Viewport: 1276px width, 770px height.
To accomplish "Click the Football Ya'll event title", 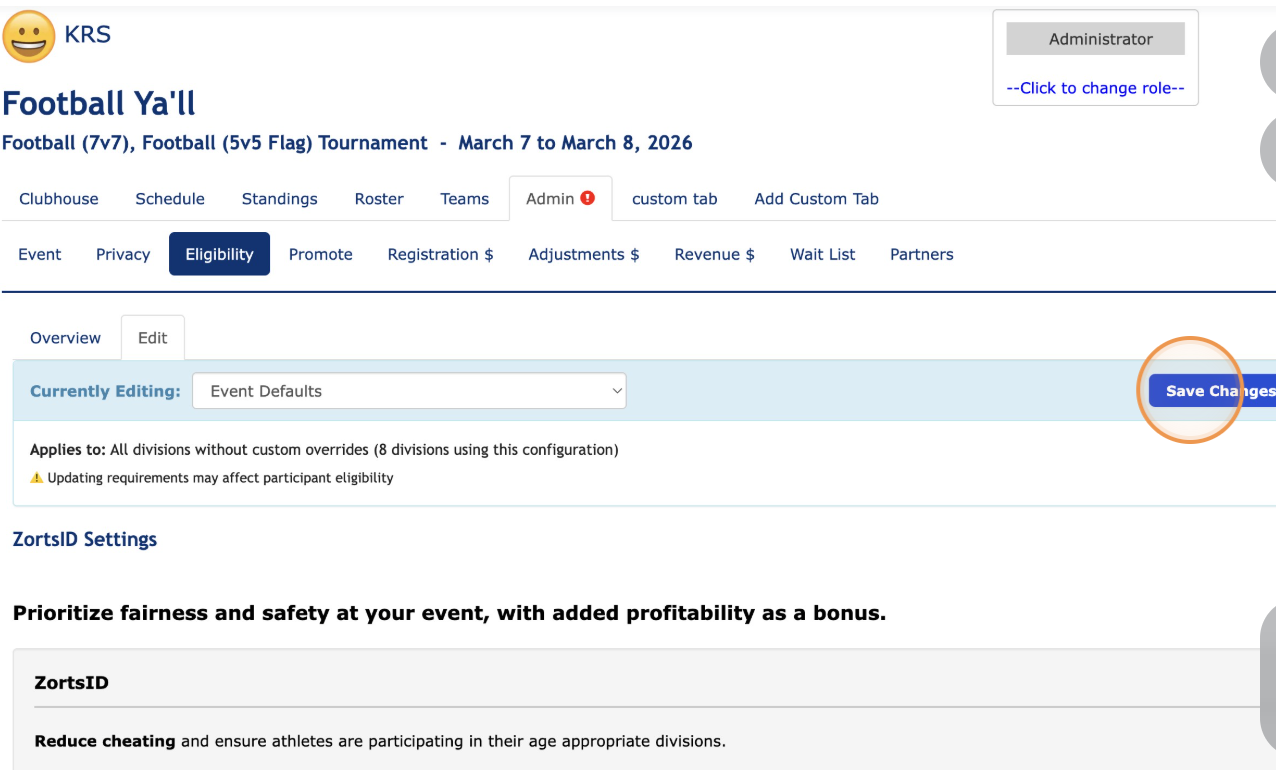I will tap(99, 103).
